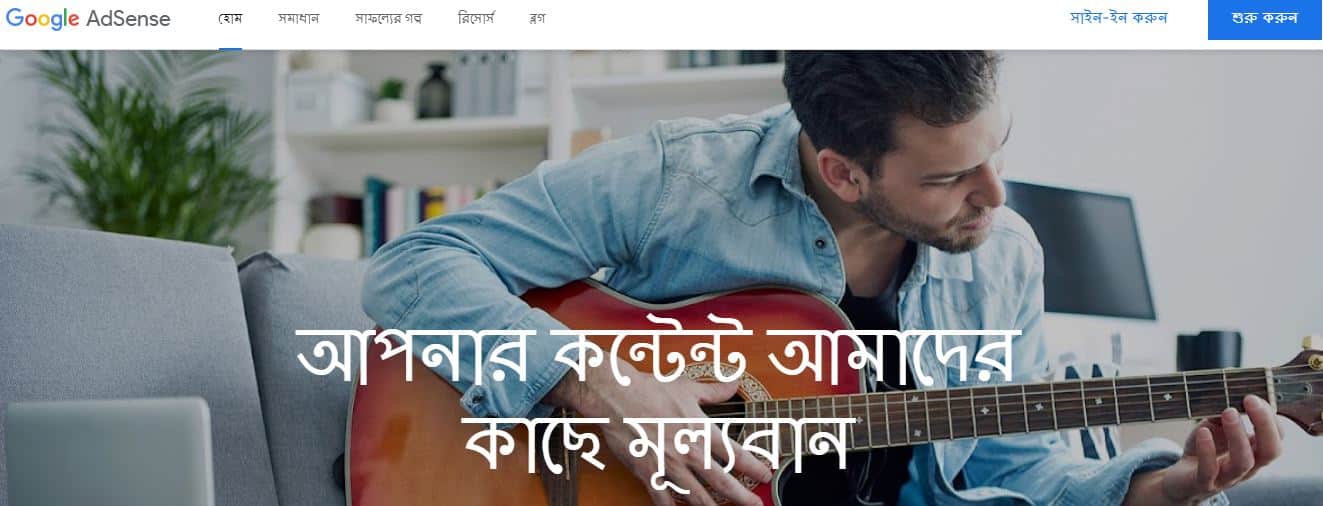Click the blue শুরু করুন button
Screen dimensions: 1323x506
[x=1265, y=19]
